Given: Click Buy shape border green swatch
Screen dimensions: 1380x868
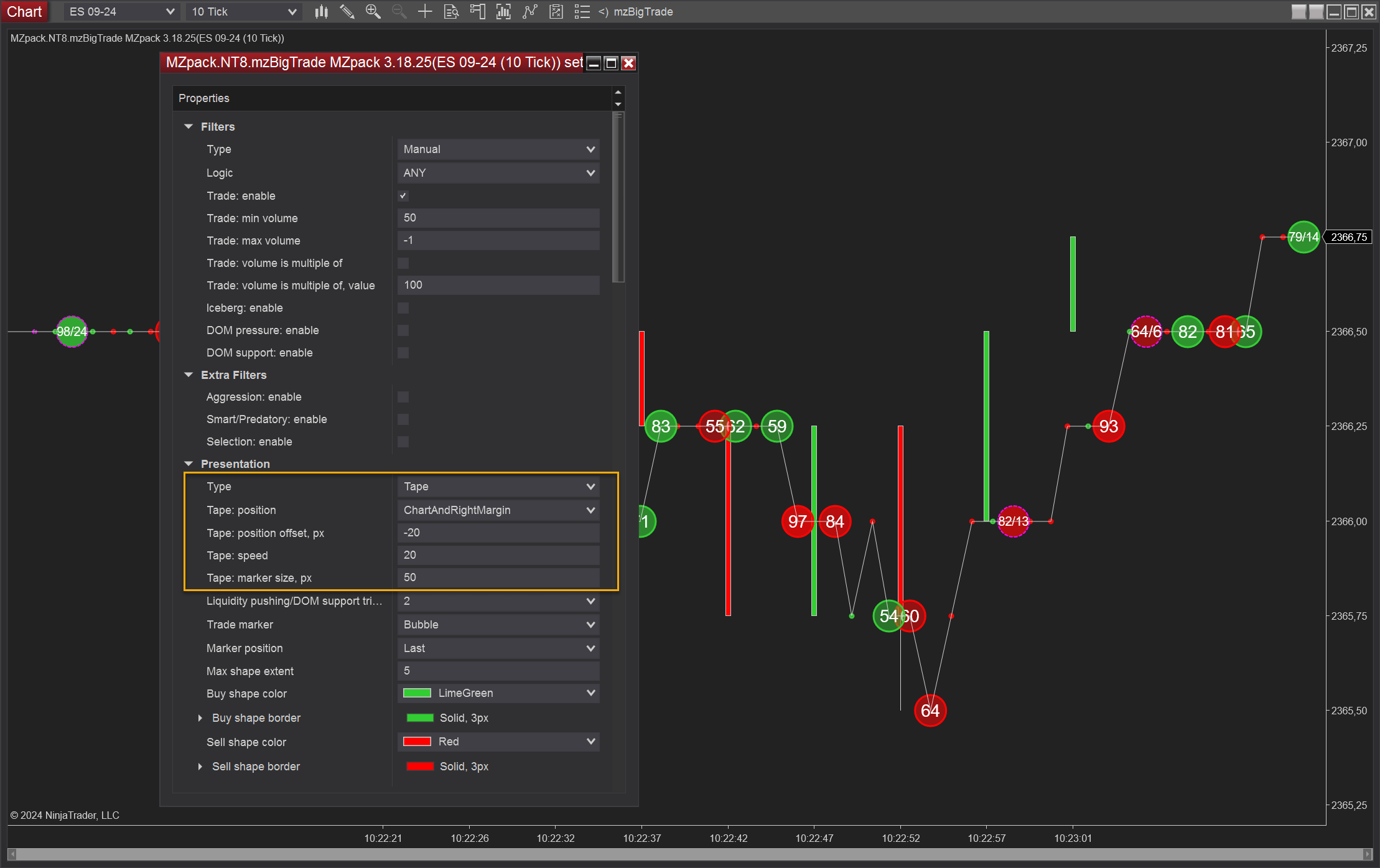Looking at the screenshot, I should tap(420, 718).
